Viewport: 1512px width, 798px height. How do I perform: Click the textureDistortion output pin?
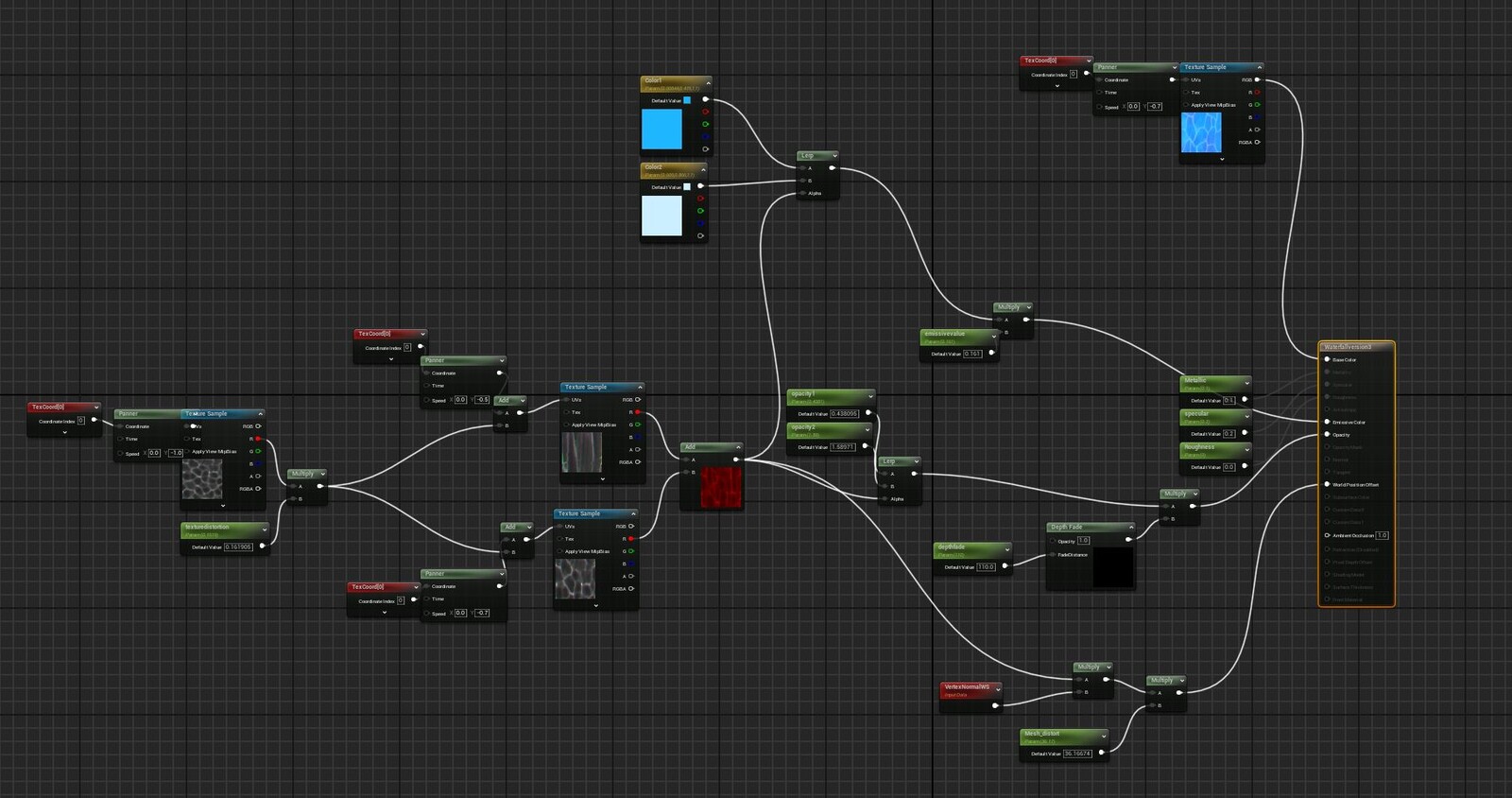pyautogui.click(x=262, y=546)
